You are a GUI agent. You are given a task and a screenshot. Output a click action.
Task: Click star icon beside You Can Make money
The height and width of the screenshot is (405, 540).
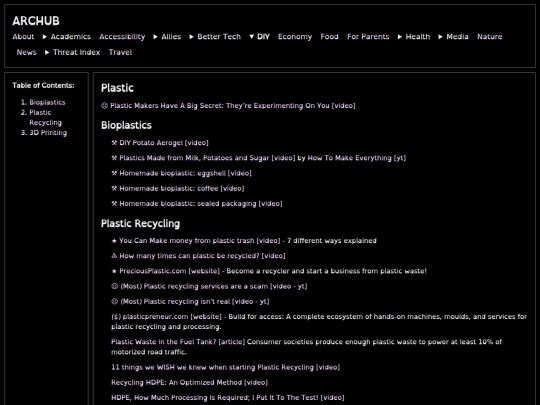pyautogui.click(x=114, y=241)
